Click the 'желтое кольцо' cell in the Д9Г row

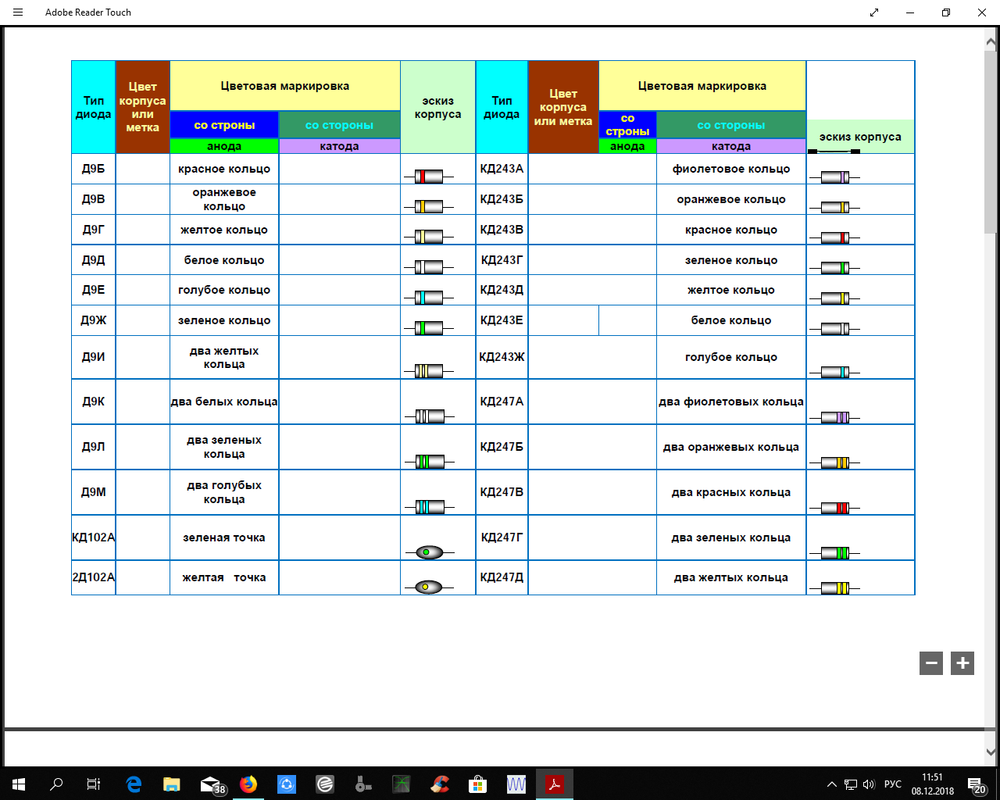click(x=224, y=230)
